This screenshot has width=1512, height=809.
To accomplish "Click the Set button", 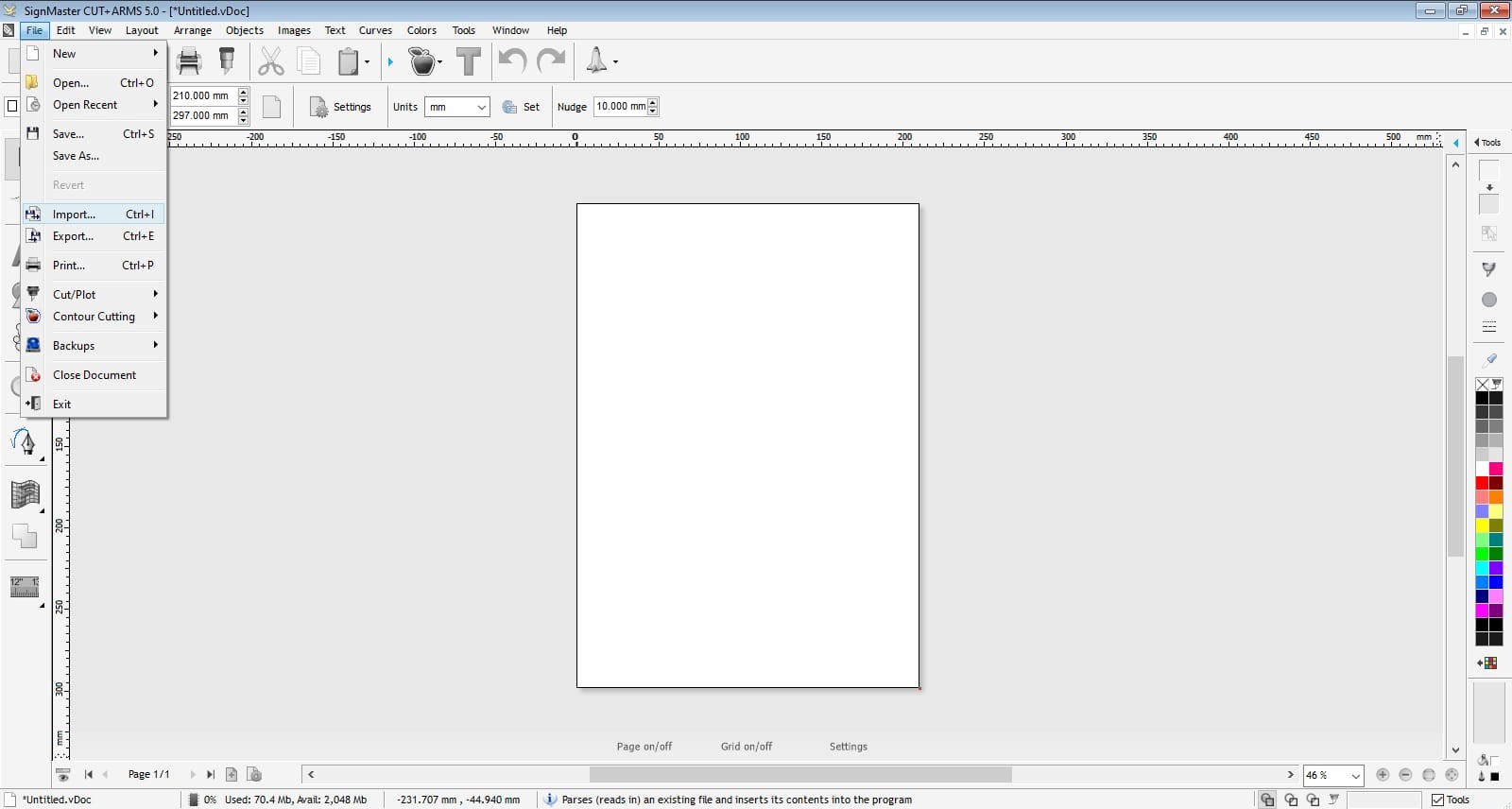I will [522, 107].
